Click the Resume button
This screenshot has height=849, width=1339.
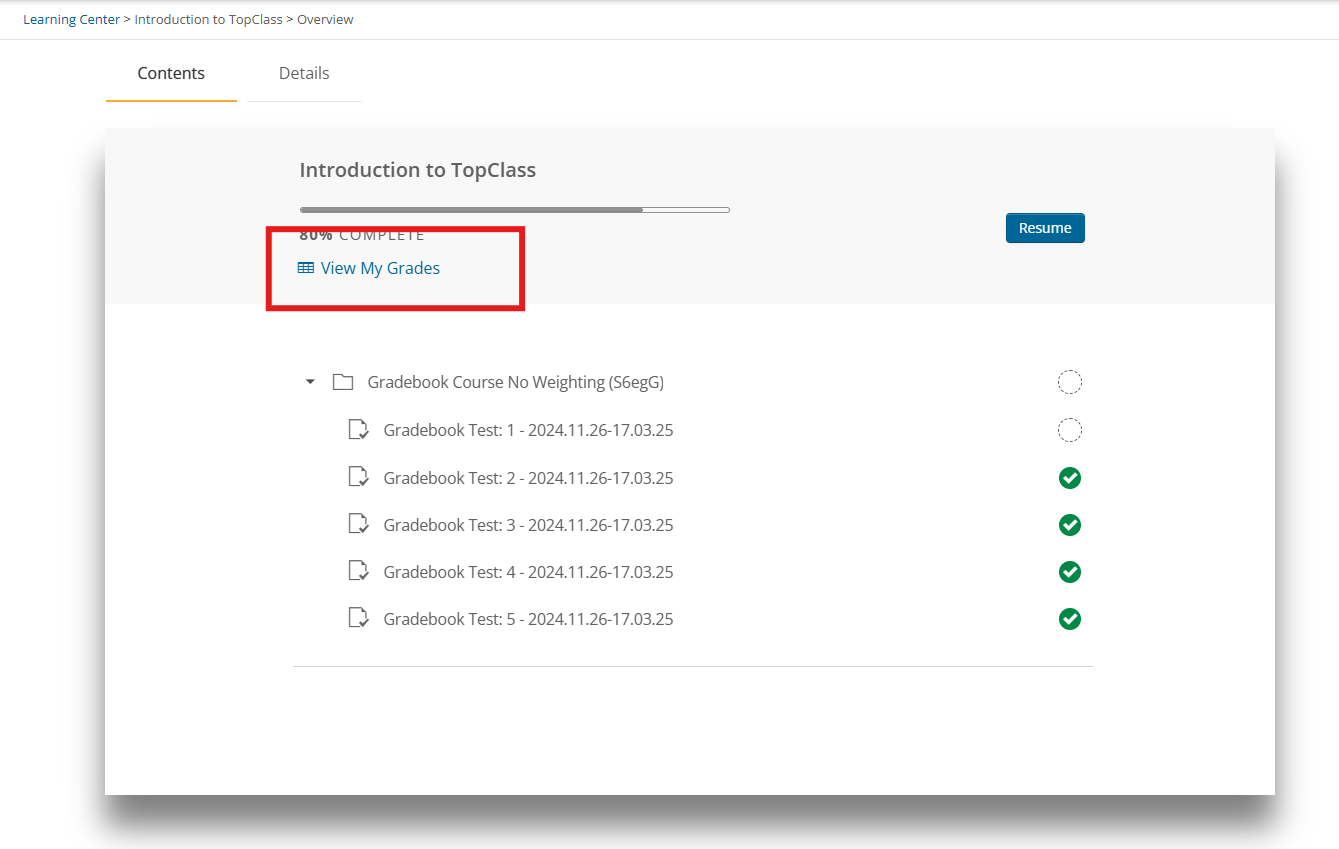[1045, 228]
